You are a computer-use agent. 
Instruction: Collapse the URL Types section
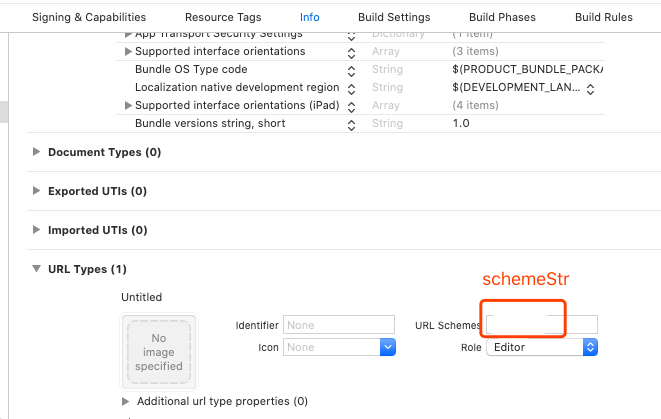37,269
